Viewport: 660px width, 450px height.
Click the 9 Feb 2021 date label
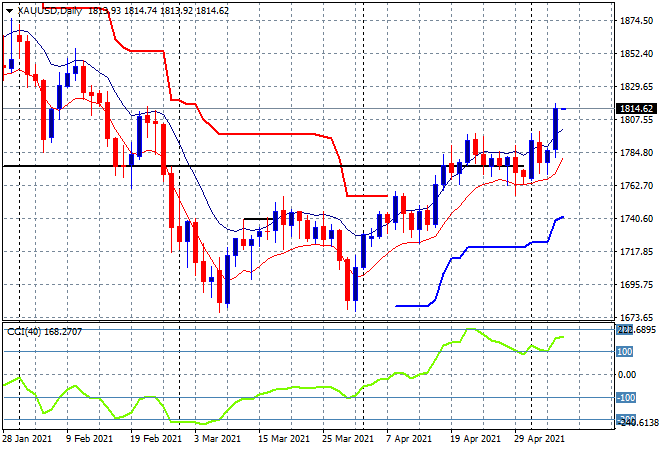(x=89, y=439)
